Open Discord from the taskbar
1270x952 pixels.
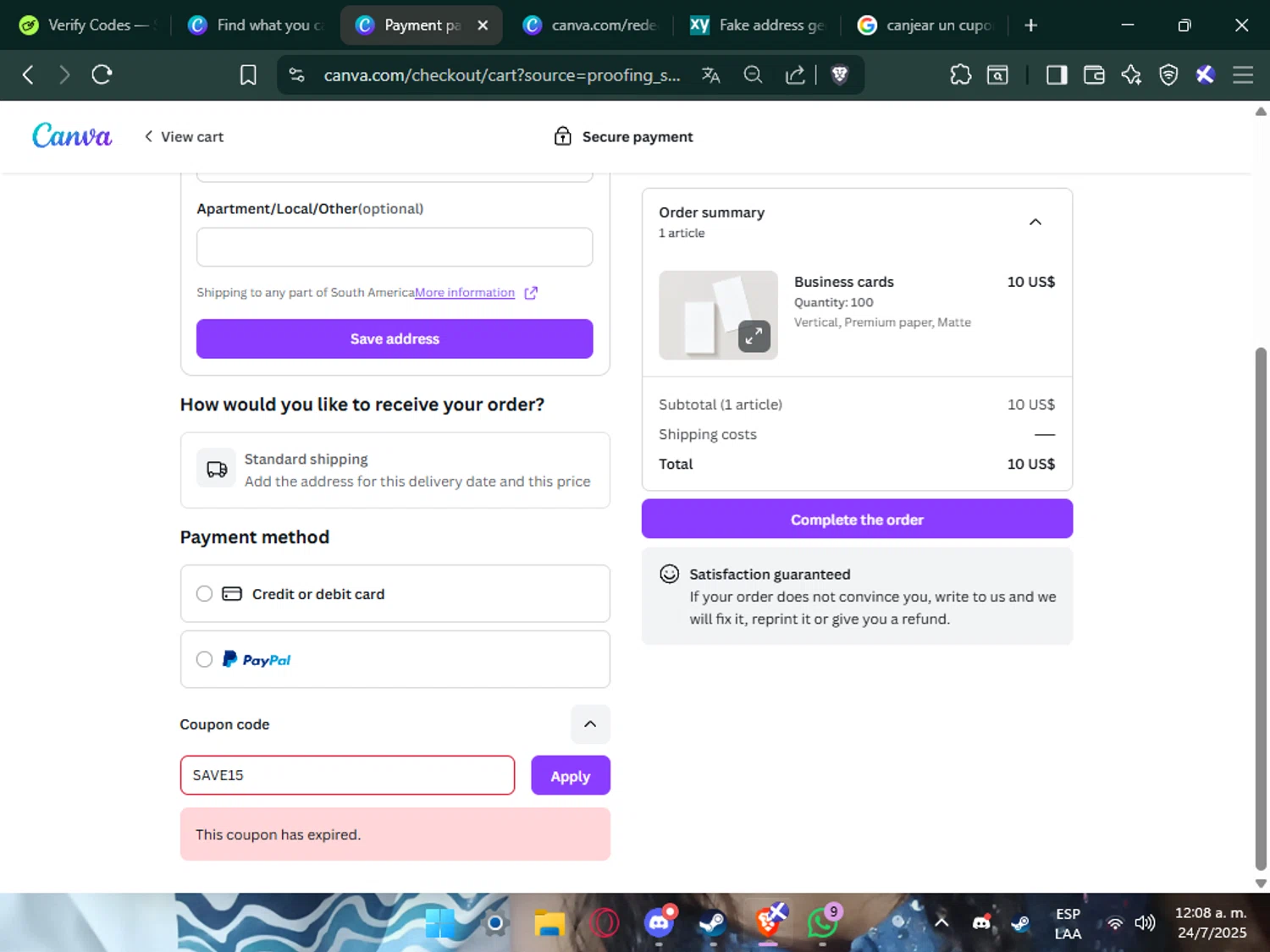click(x=659, y=922)
